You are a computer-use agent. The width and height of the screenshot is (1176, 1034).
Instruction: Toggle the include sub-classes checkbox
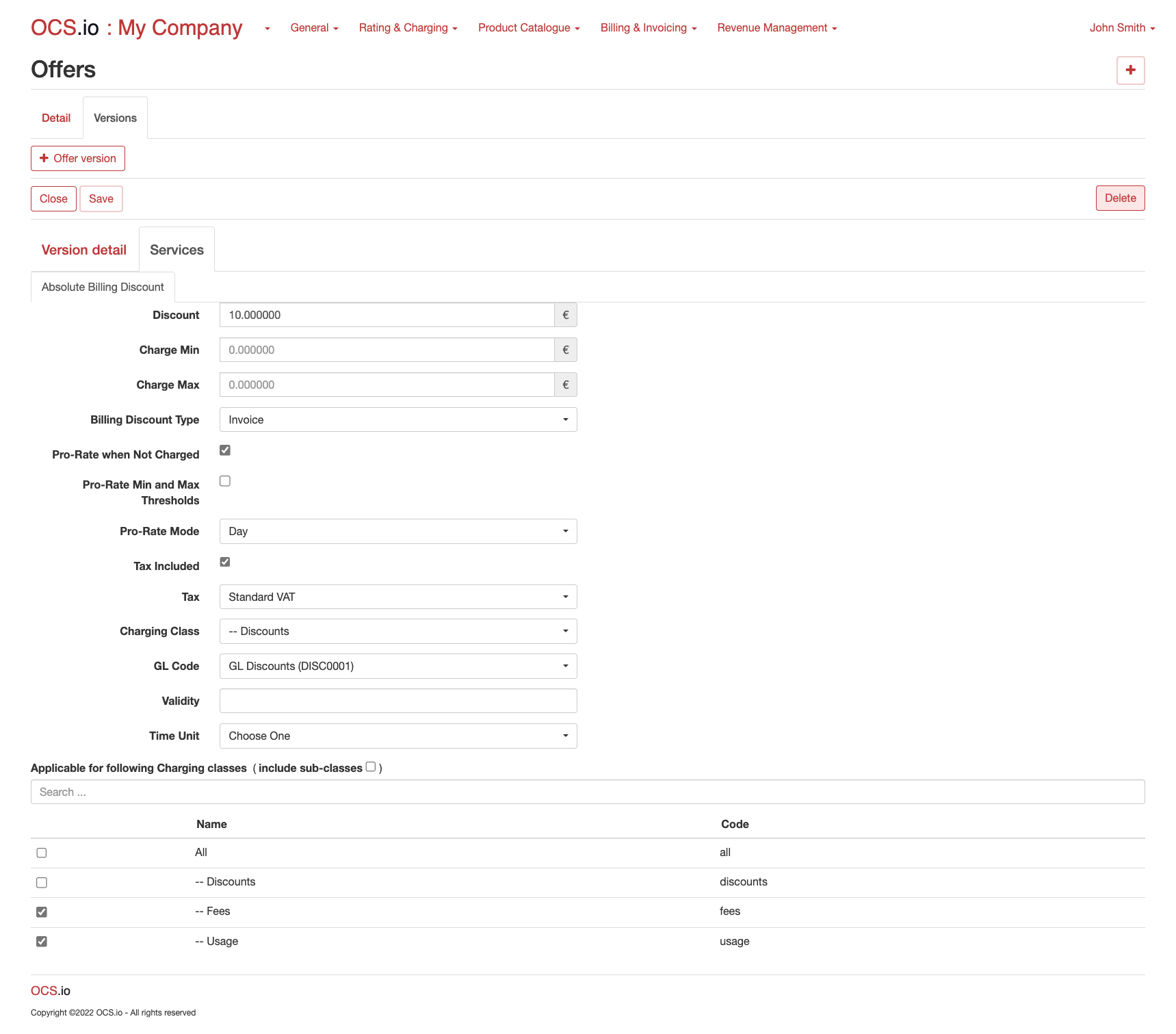coord(371,766)
